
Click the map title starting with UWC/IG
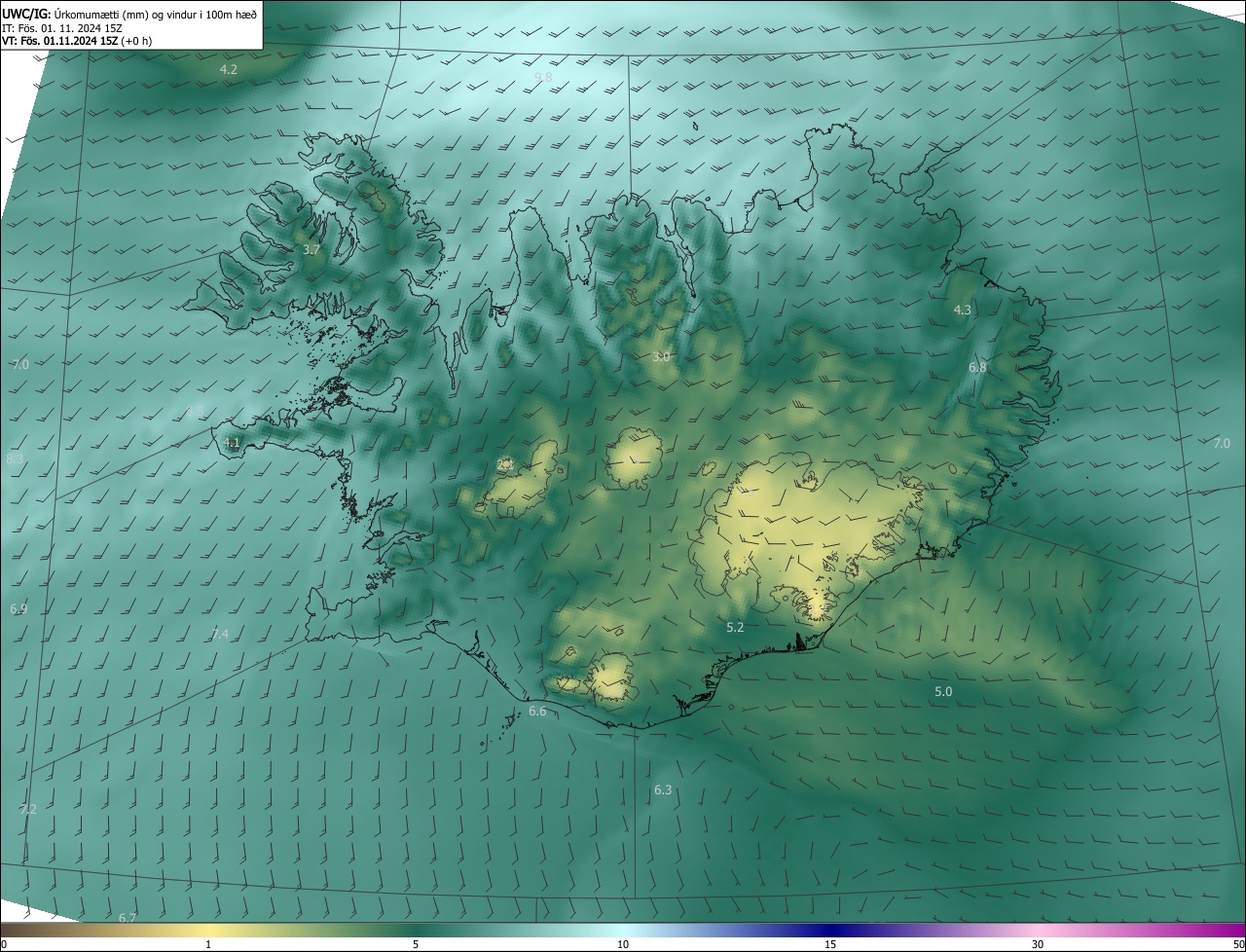pos(129,14)
